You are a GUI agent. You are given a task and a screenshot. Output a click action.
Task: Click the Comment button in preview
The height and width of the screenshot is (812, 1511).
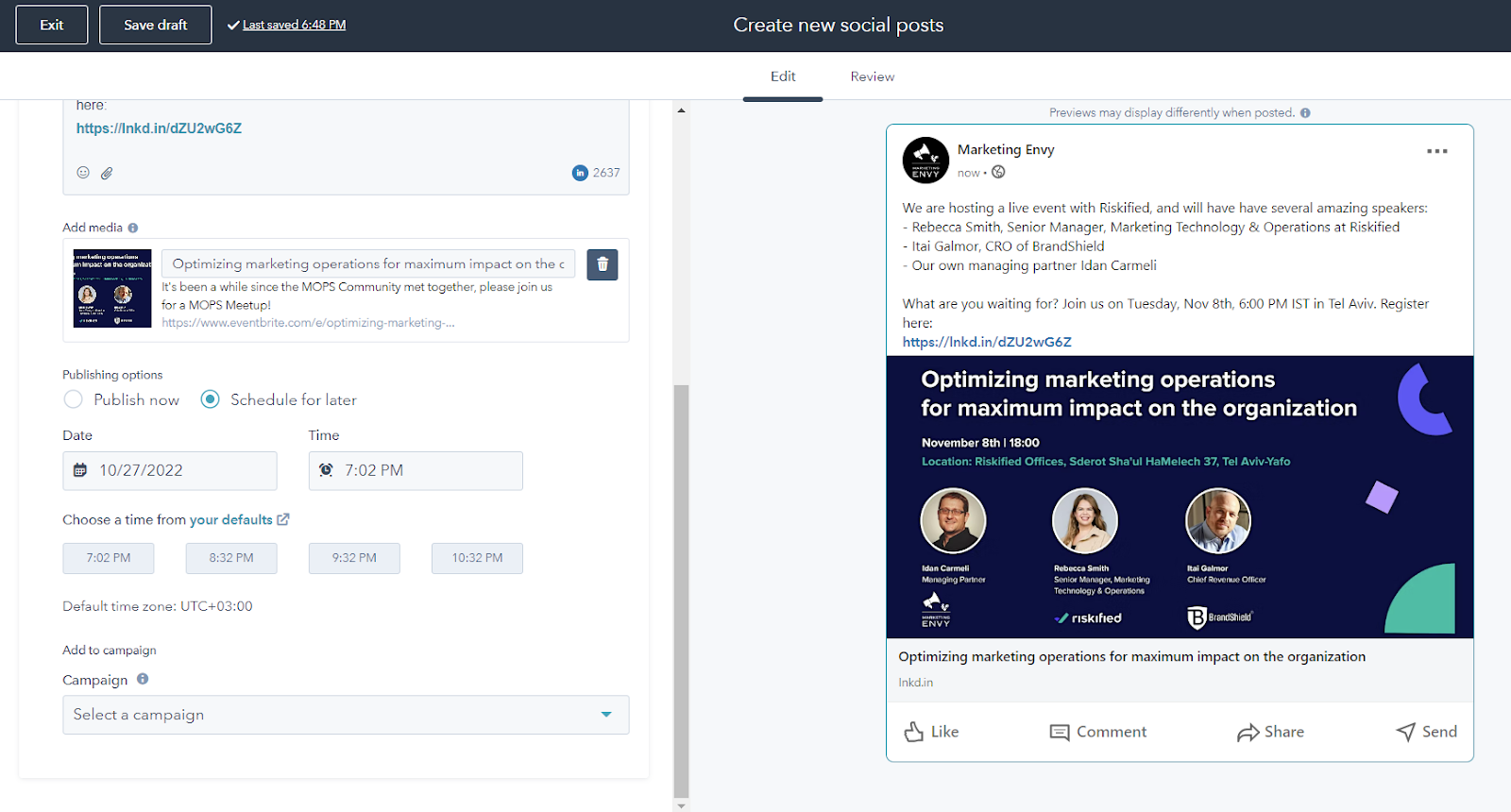(x=1098, y=732)
